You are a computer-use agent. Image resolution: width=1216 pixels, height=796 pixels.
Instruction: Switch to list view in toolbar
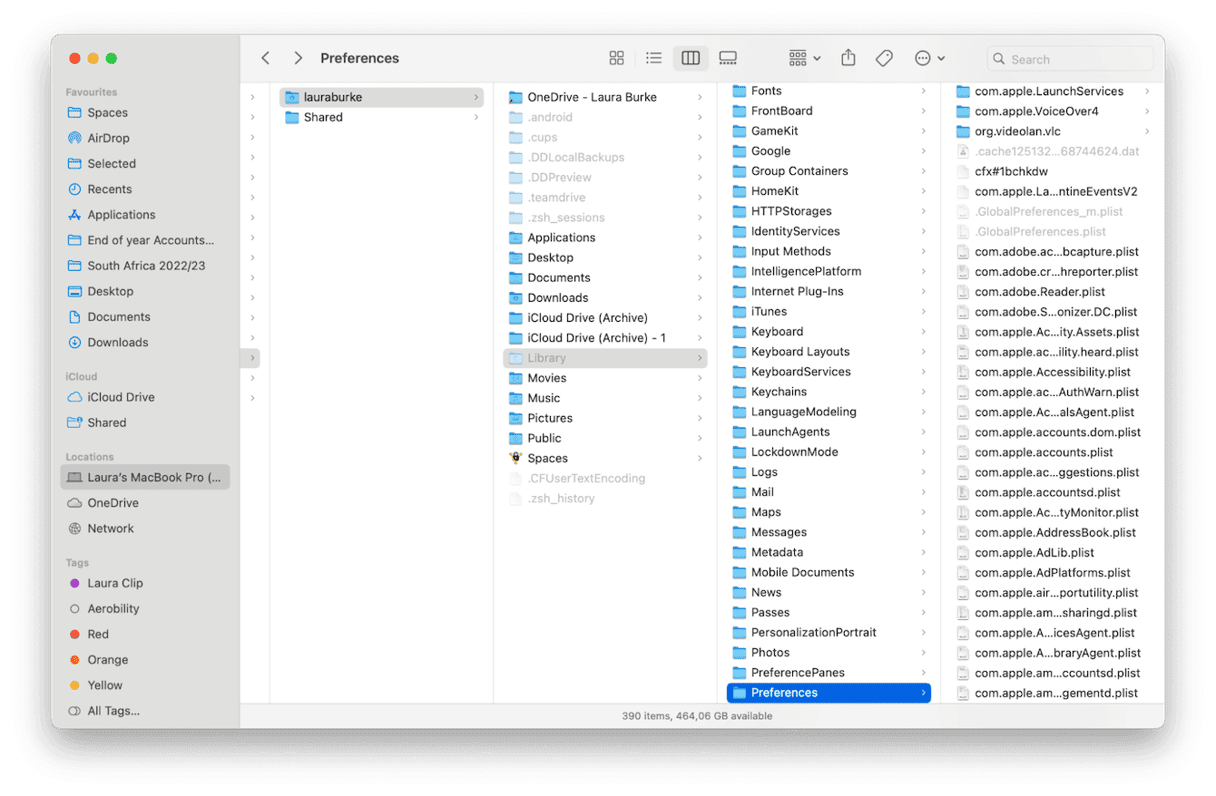pyautogui.click(x=654, y=58)
